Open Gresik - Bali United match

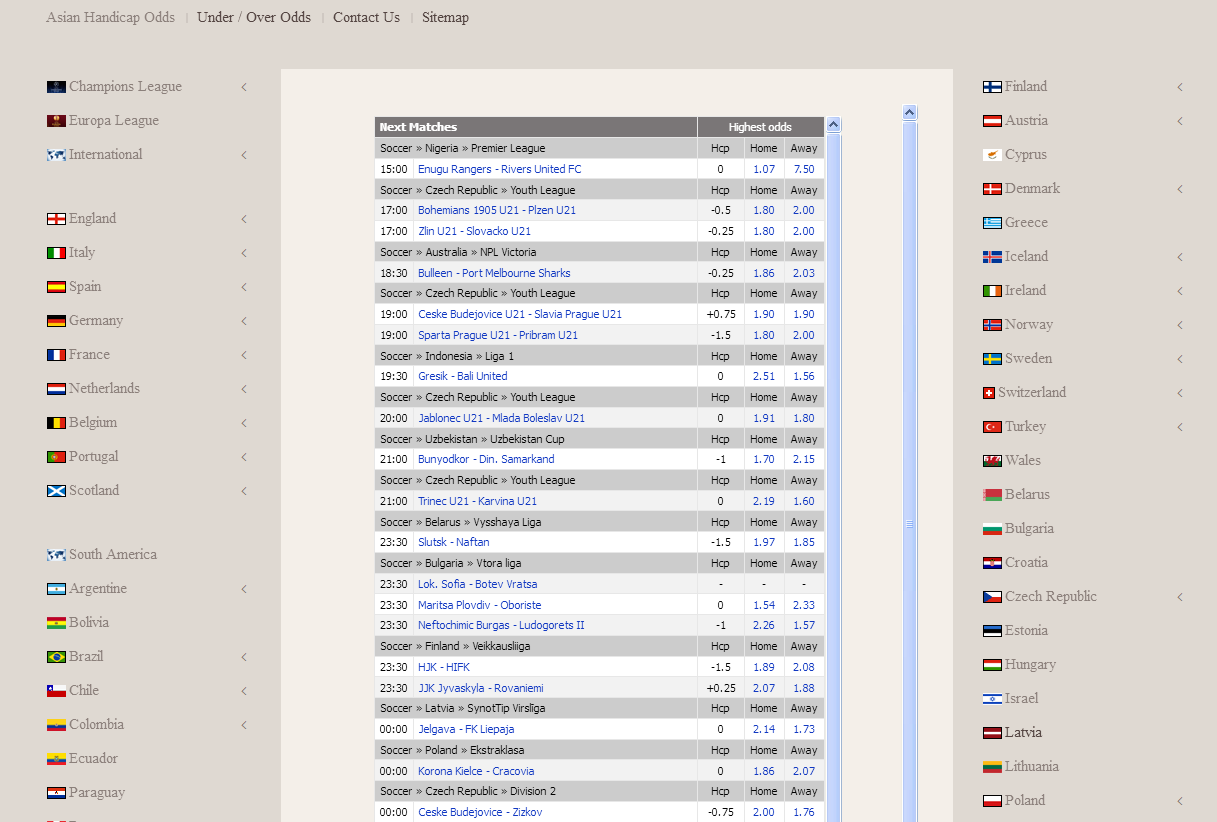(462, 376)
